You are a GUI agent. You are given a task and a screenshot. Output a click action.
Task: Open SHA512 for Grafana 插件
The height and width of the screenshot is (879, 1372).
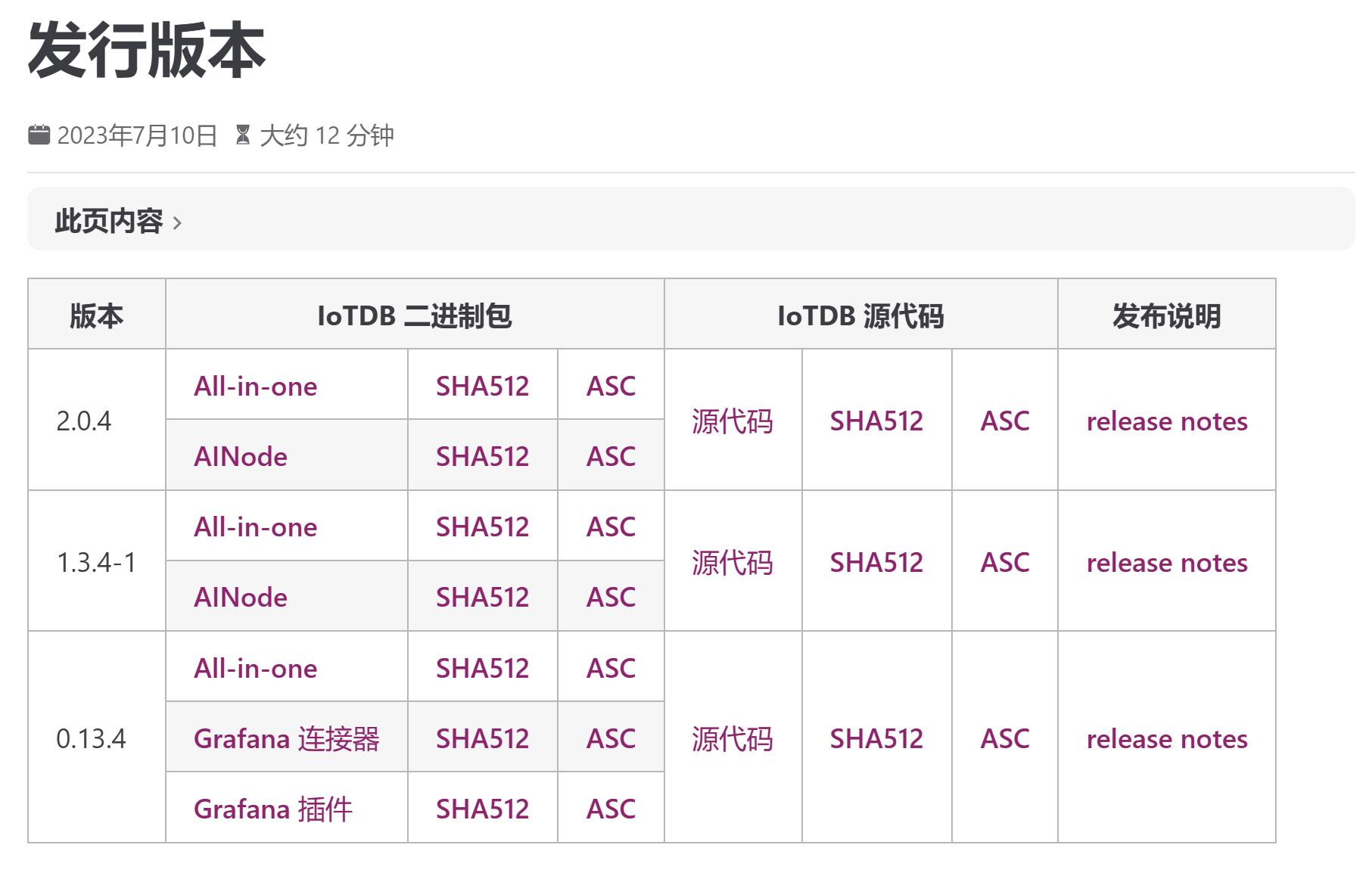[482, 809]
